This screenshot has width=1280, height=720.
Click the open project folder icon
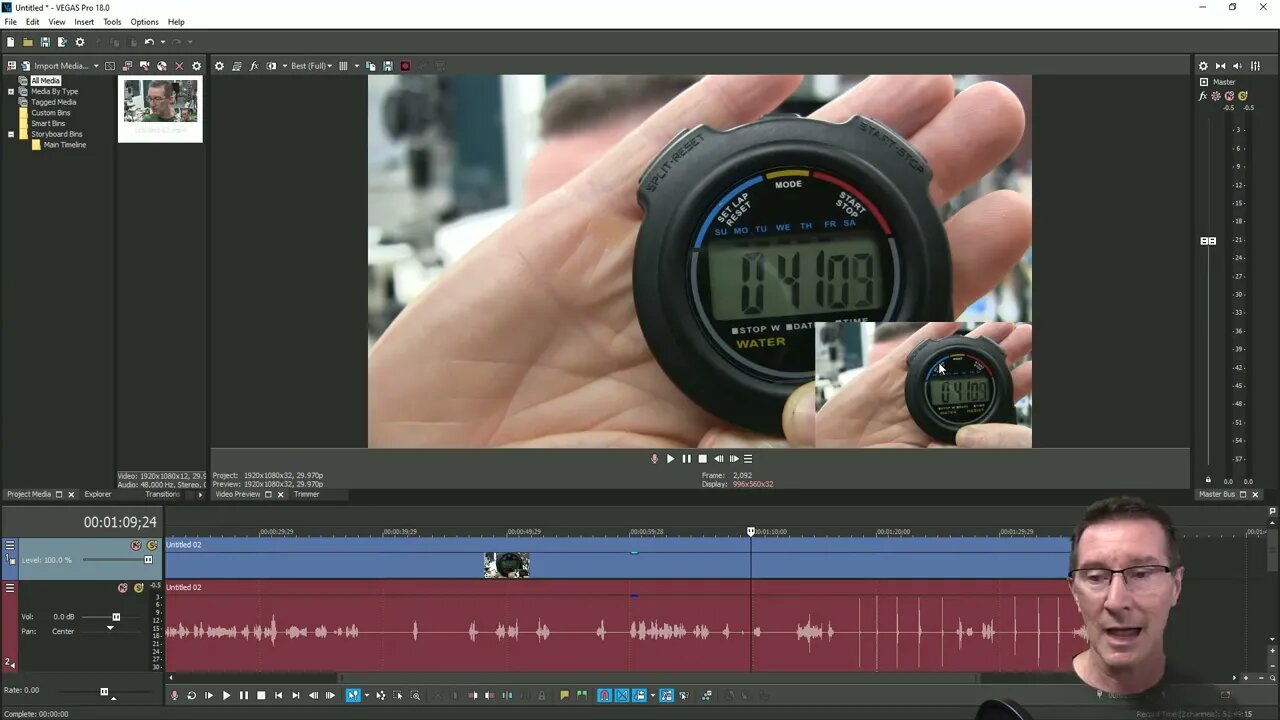(x=28, y=42)
